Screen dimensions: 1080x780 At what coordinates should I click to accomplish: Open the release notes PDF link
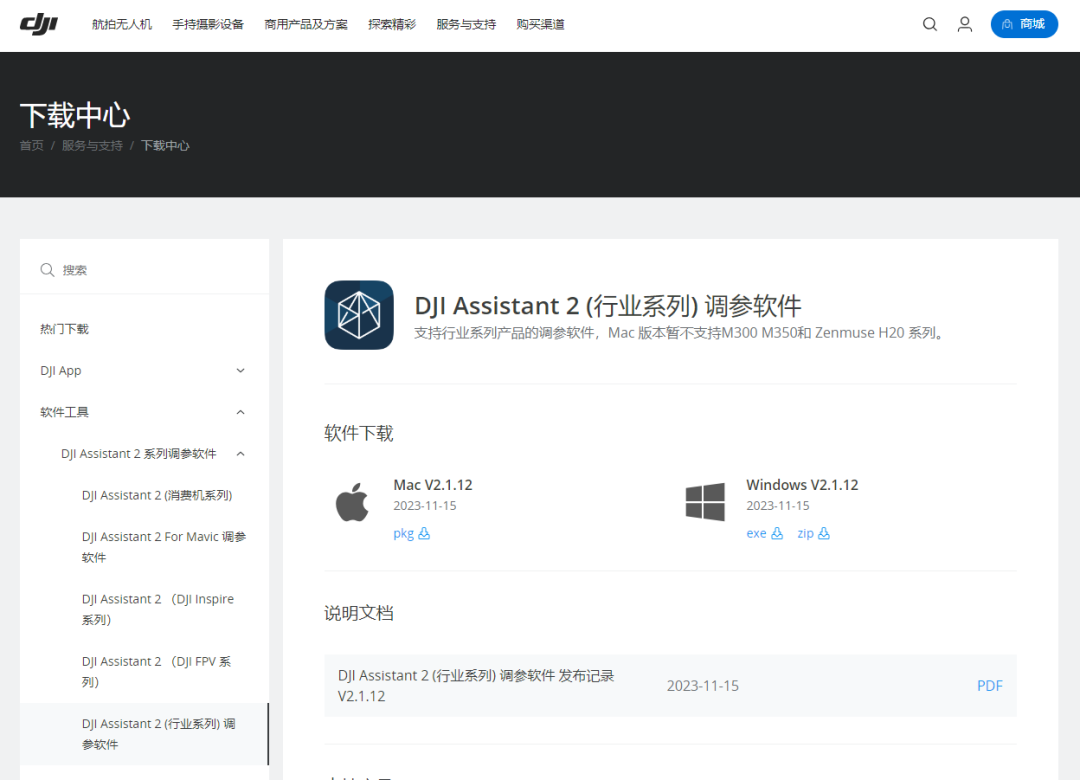click(x=990, y=686)
